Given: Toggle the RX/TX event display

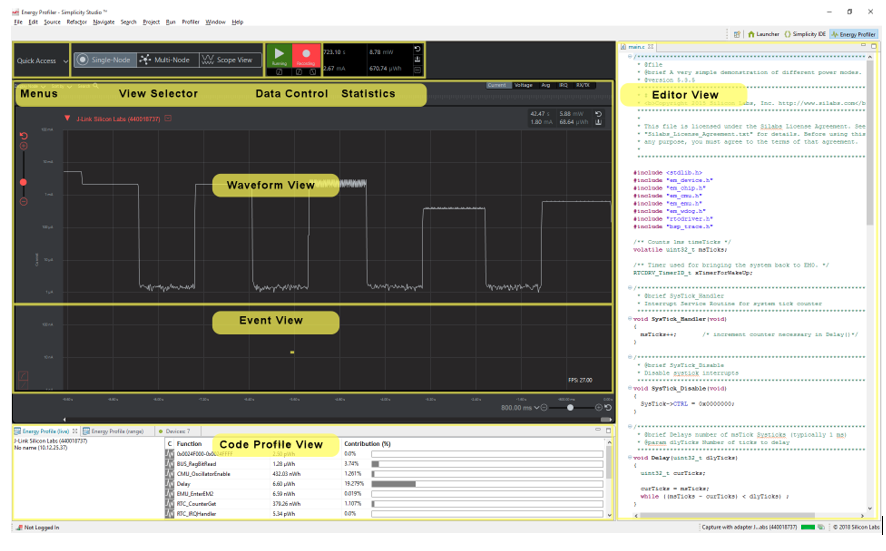Looking at the screenshot, I should pos(583,85).
